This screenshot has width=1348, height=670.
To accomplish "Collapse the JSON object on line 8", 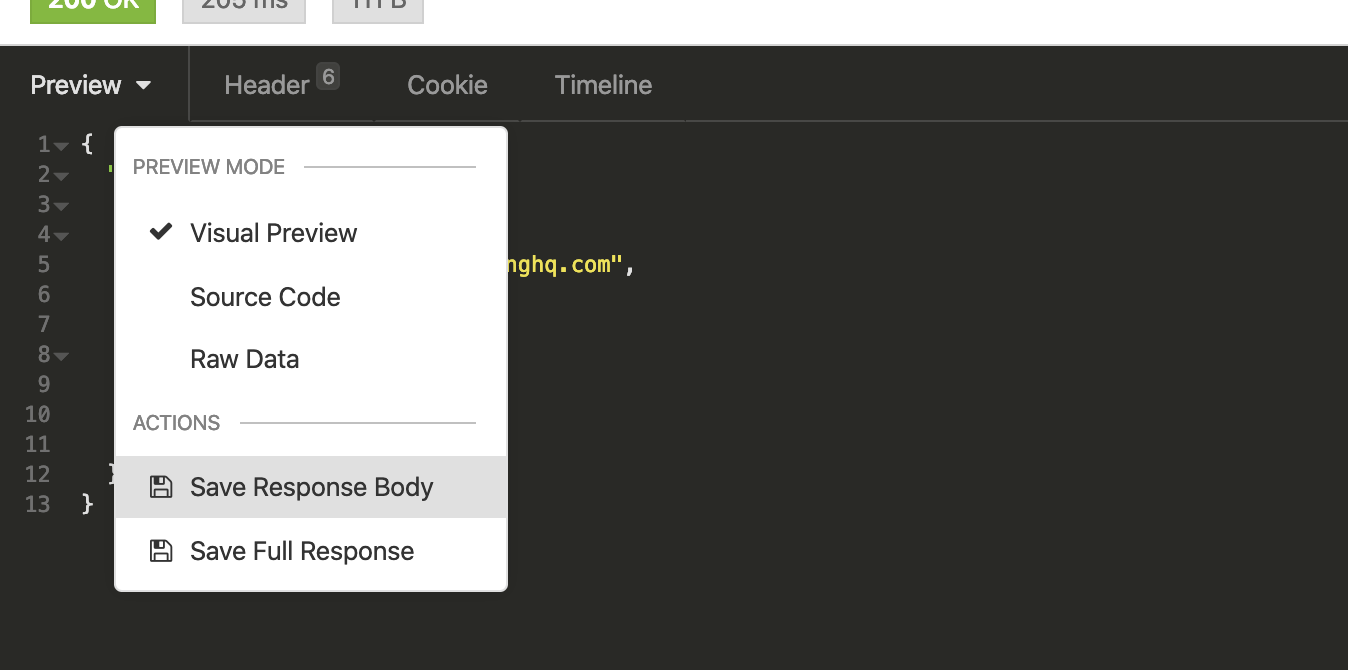I will click(x=60, y=355).
